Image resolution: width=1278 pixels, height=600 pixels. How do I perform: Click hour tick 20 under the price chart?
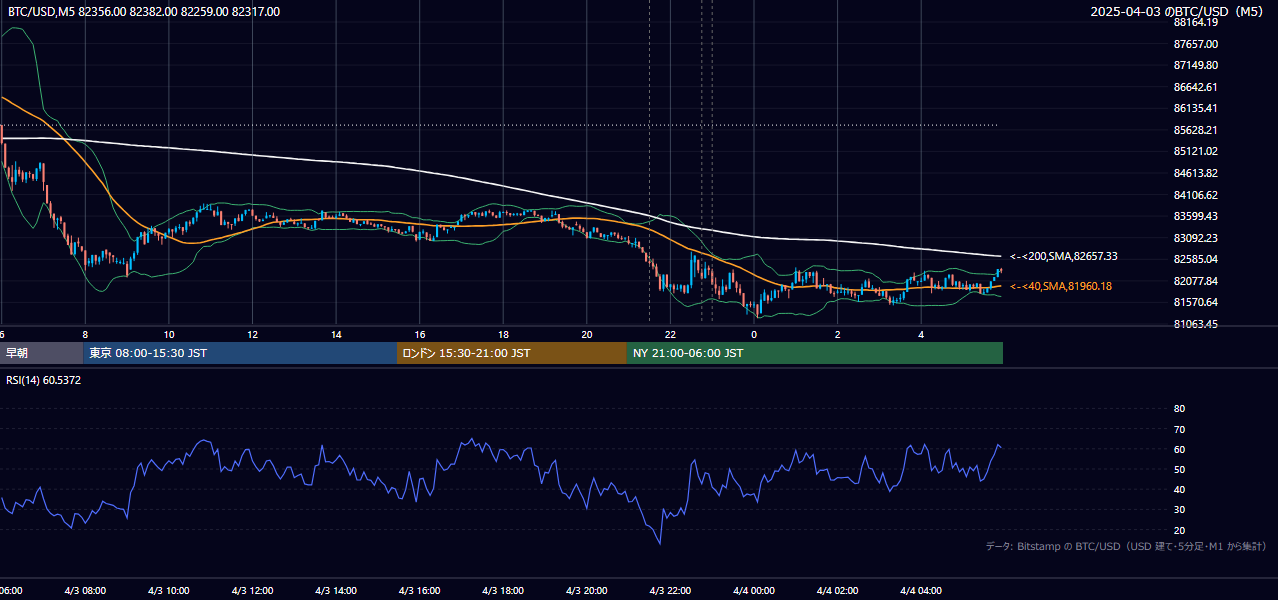(587, 334)
